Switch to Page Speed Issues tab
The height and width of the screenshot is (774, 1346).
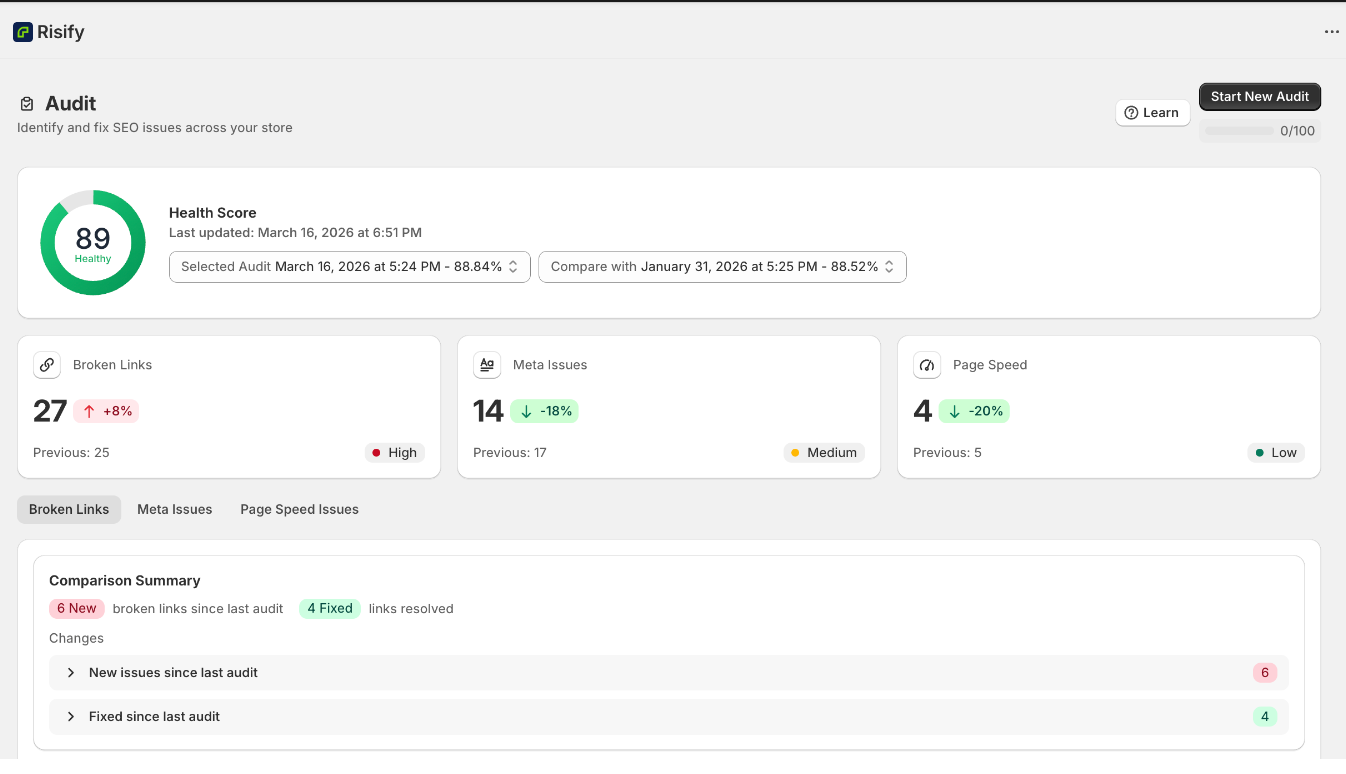(299, 509)
